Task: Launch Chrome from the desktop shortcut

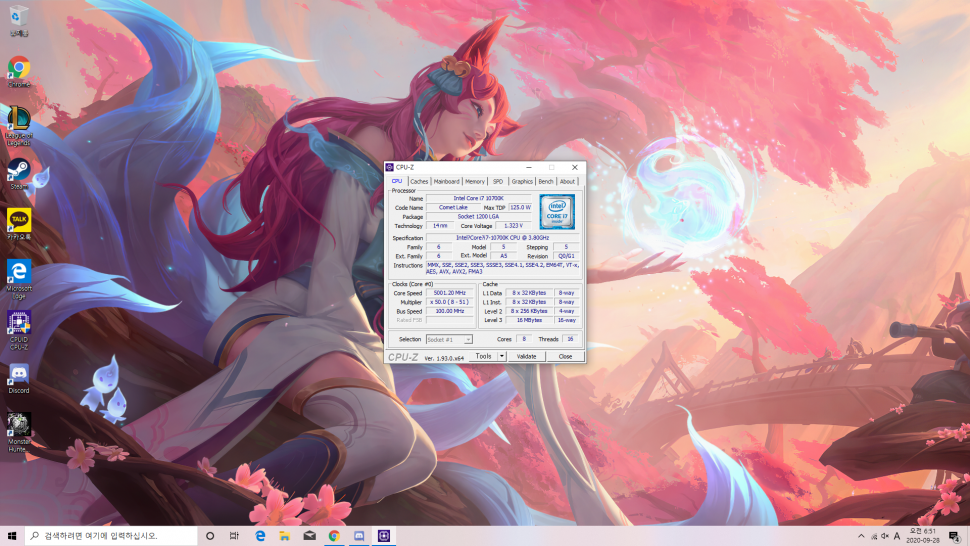Action: click(x=19, y=71)
